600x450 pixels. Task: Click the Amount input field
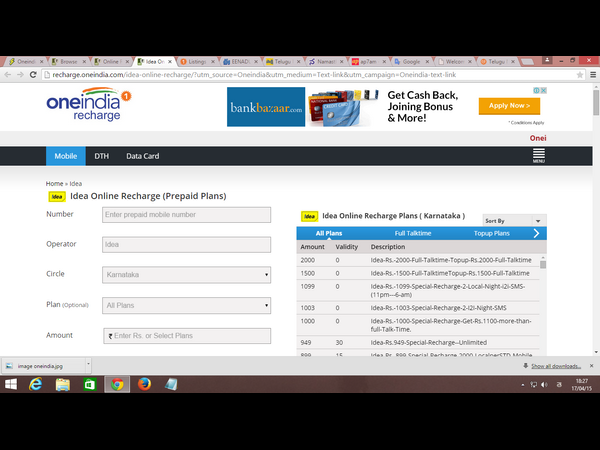click(187, 336)
